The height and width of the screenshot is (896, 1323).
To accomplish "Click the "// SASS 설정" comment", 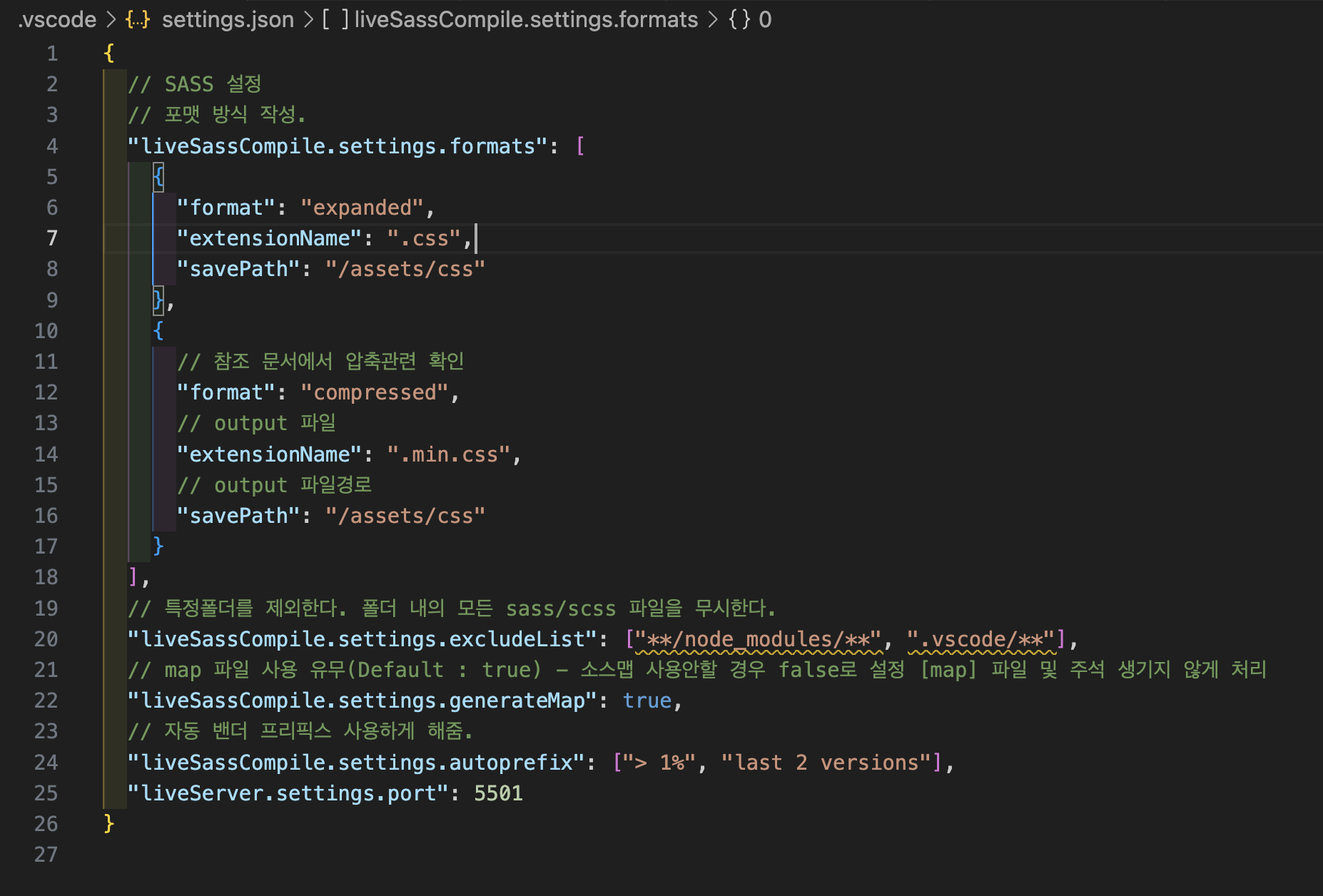I will [194, 84].
